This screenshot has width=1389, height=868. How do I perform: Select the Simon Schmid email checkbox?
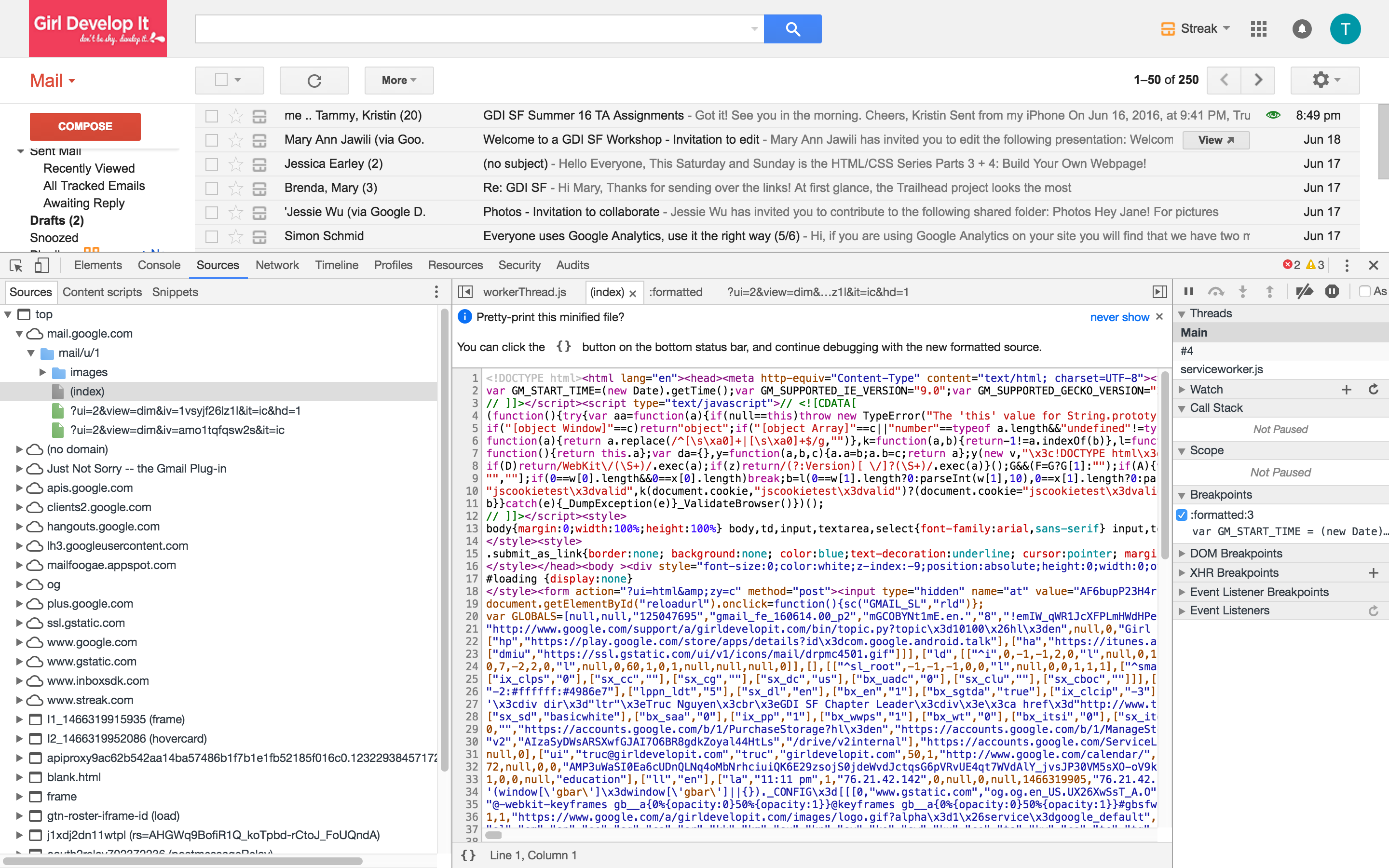click(212, 236)
